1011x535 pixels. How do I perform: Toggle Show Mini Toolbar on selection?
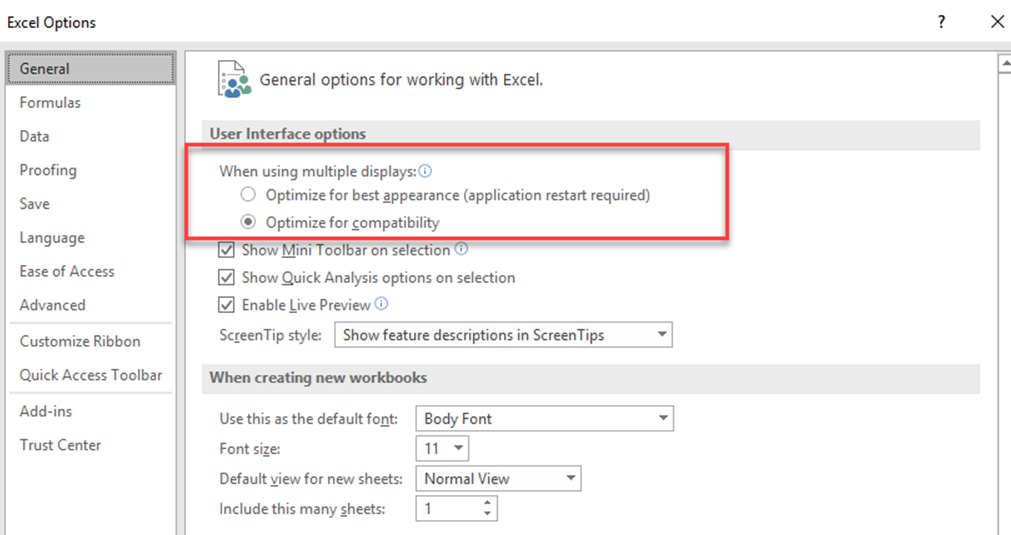pos(226,250)
